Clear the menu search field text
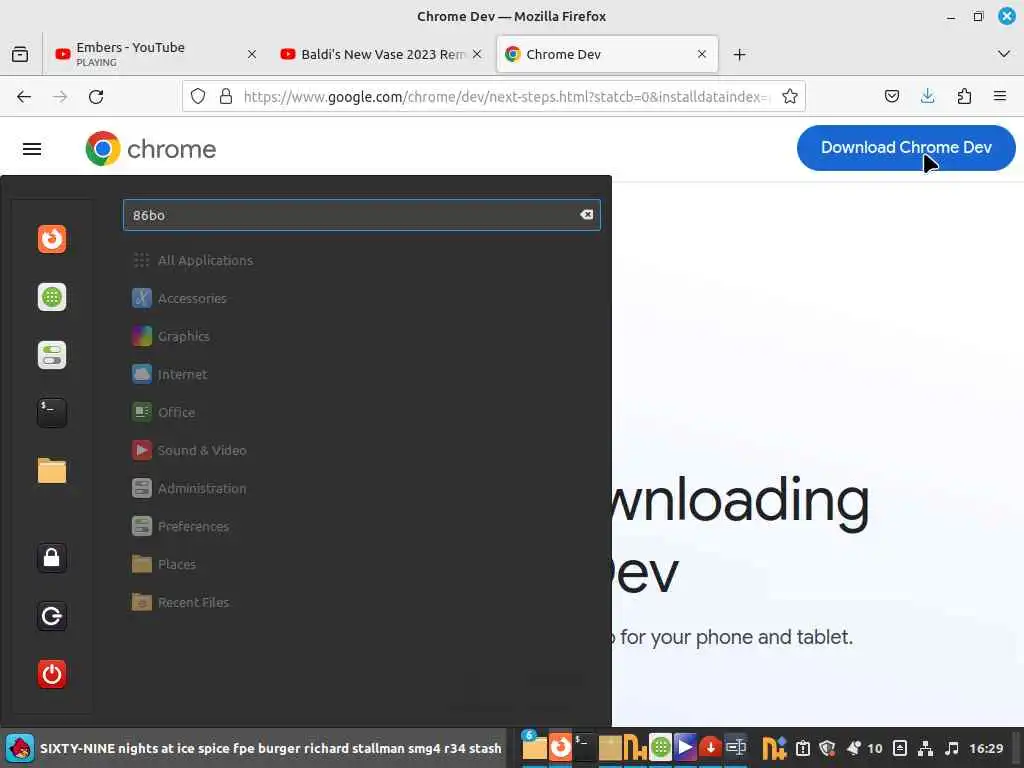Screen dimensions: 1024x768 pos(586,215)
